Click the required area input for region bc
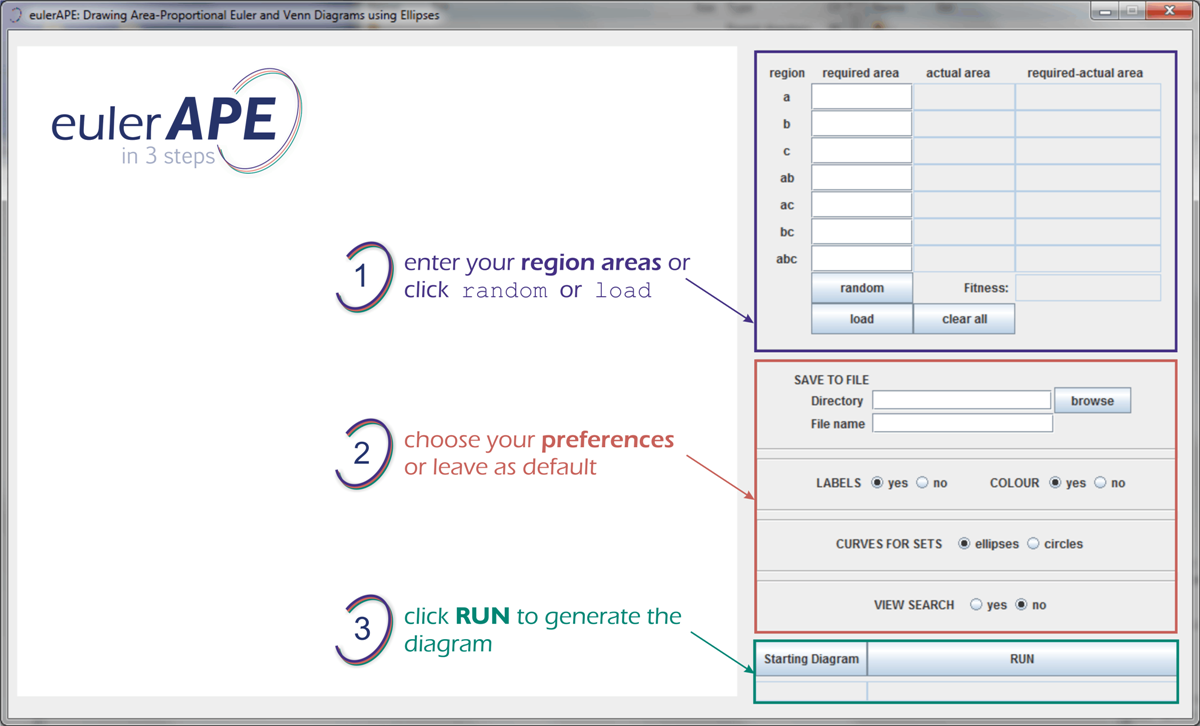 coord(862,232)
